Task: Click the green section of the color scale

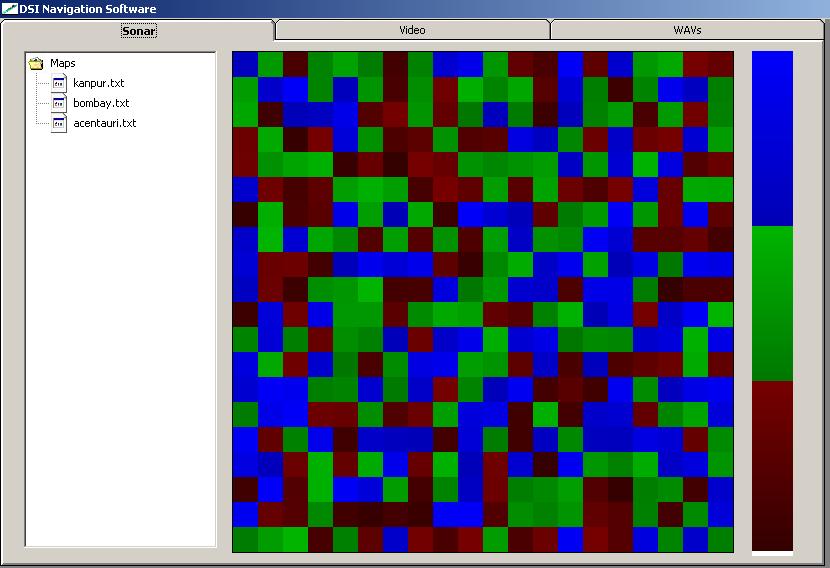Action: click(x=772, y=303)
